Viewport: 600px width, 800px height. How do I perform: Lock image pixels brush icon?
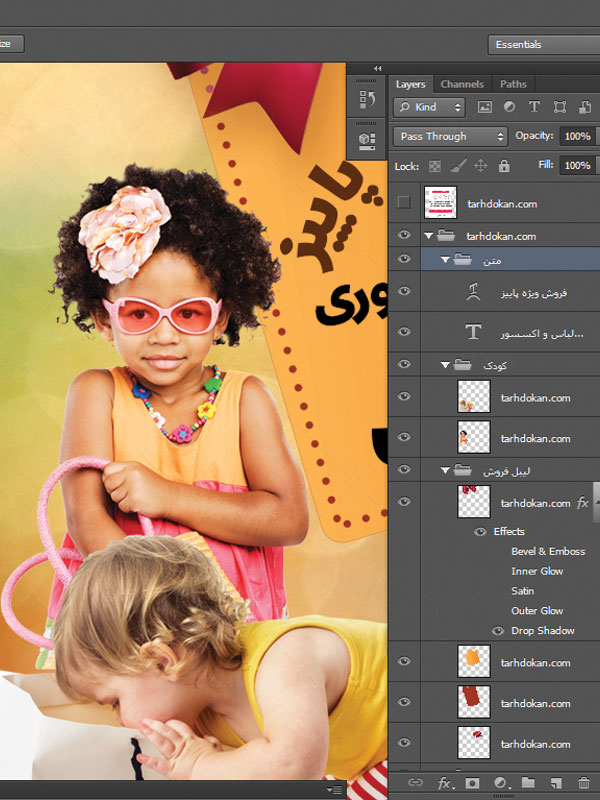coord(458,166)
